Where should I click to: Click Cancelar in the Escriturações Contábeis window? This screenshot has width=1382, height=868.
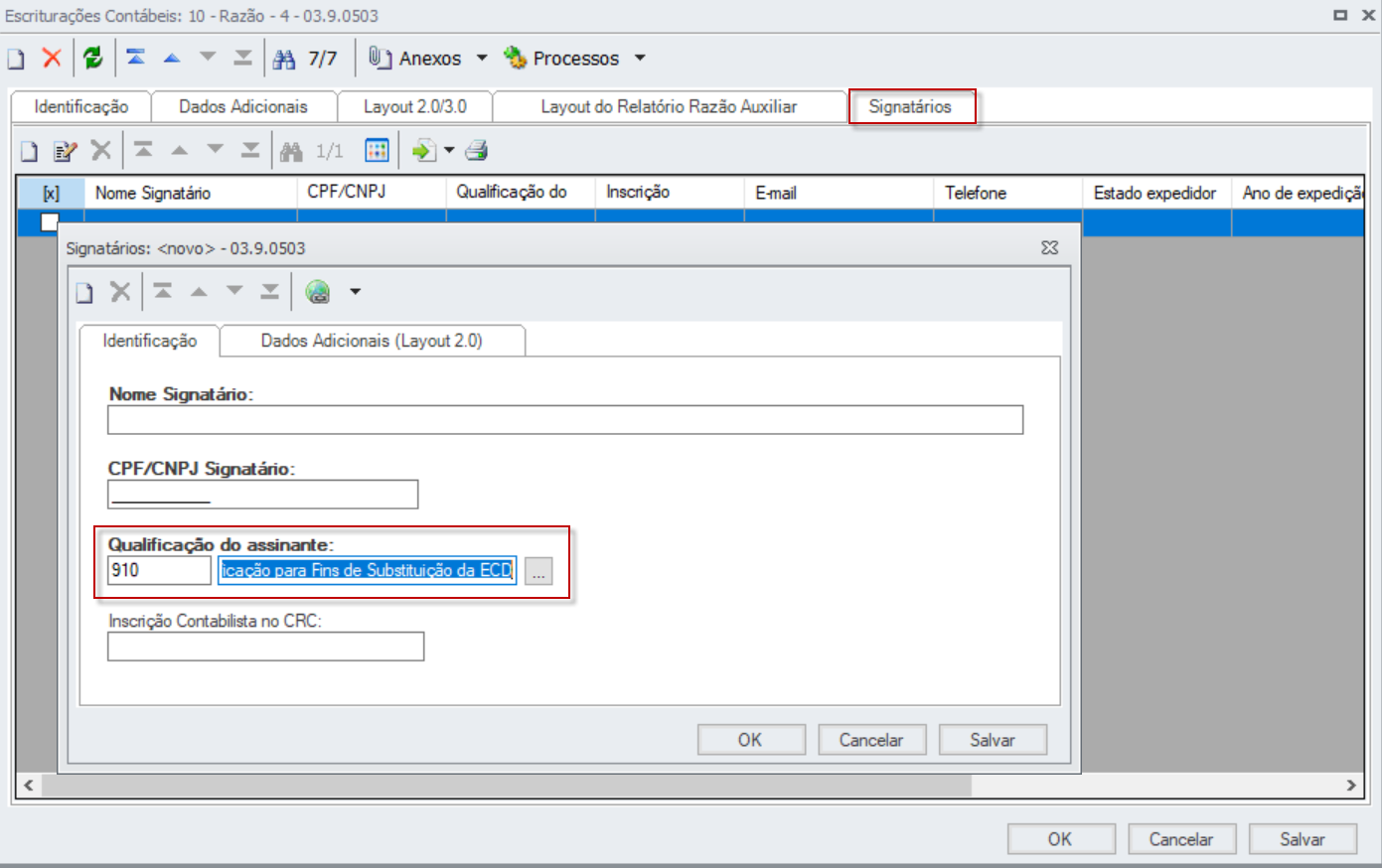1181,839
